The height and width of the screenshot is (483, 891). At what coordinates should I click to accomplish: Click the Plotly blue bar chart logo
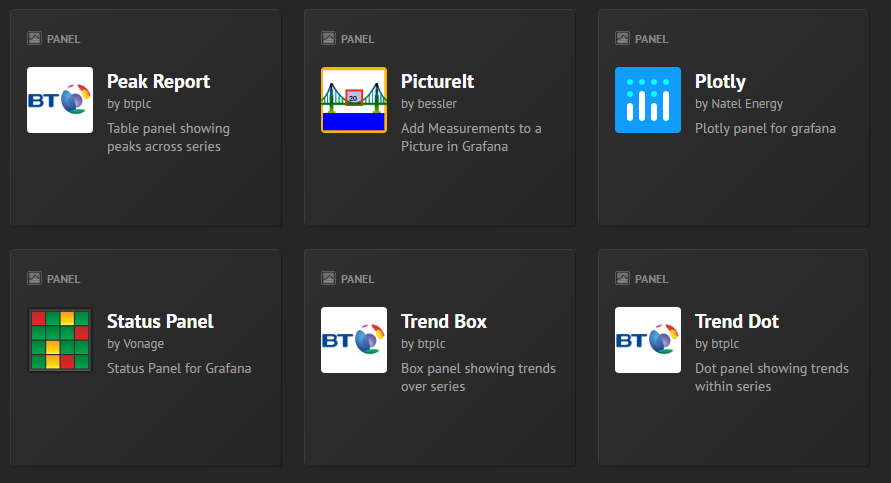click(x=648, y=100)
